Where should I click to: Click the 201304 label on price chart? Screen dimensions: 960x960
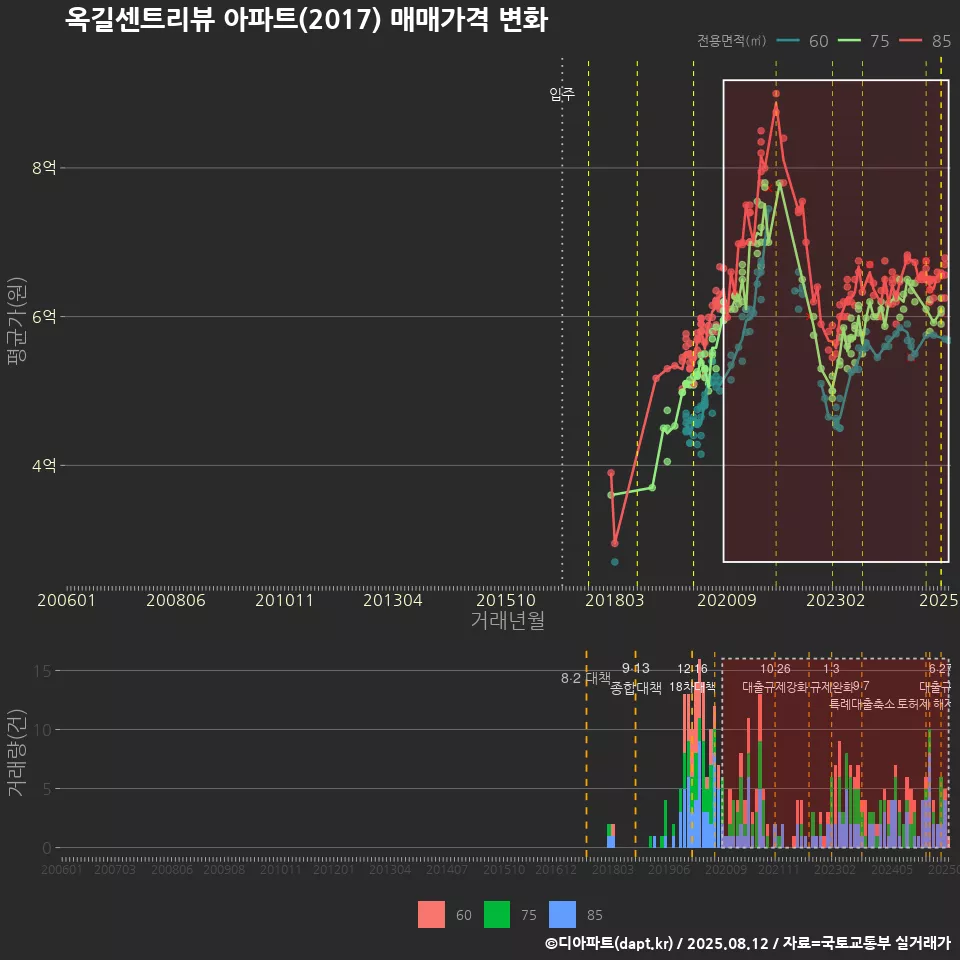pyautogui.click(x=392, y=601)
